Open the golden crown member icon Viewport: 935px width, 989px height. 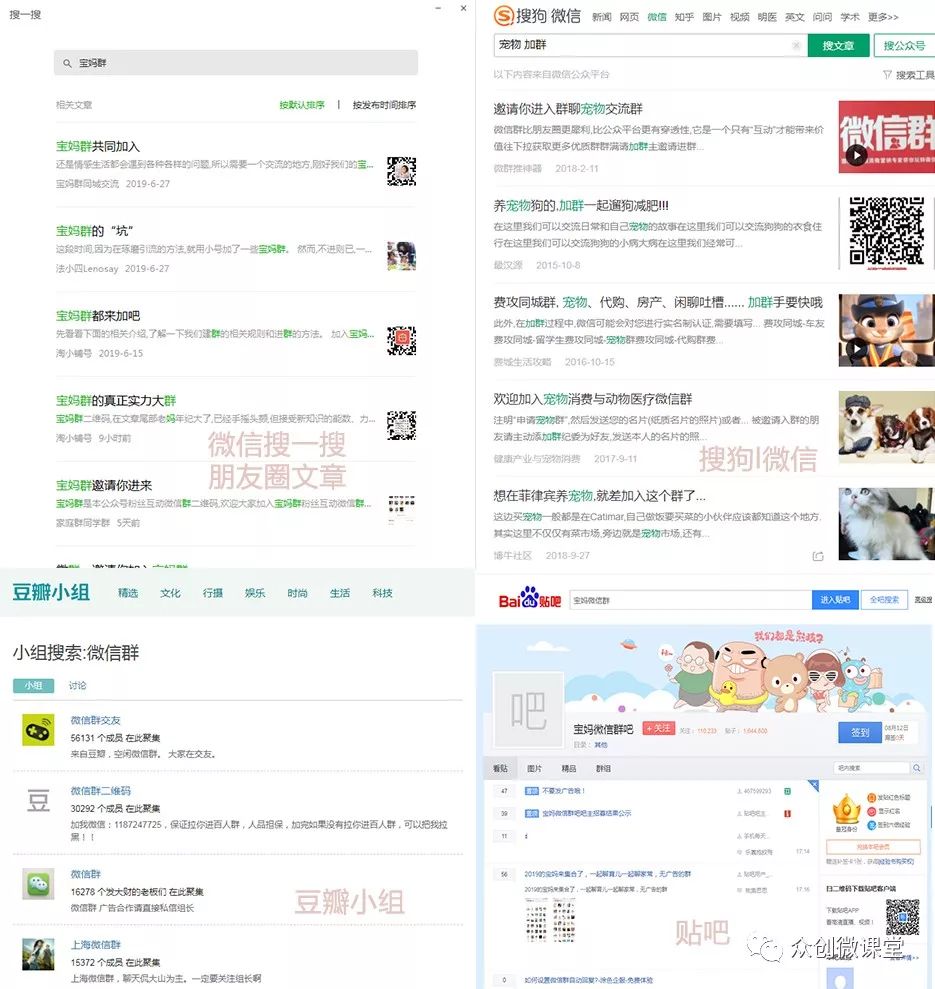tap(846, 809)
